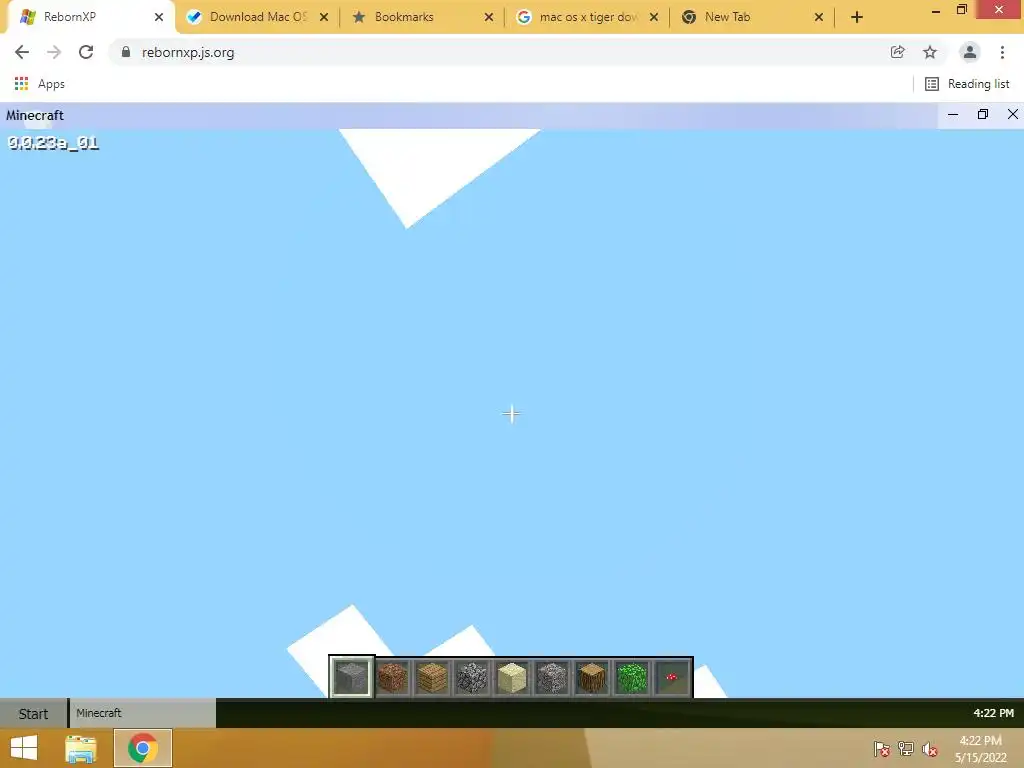Minimize the Minecraft window
Viewport: 1024px width, 768px height.
[x=953, y=115]
